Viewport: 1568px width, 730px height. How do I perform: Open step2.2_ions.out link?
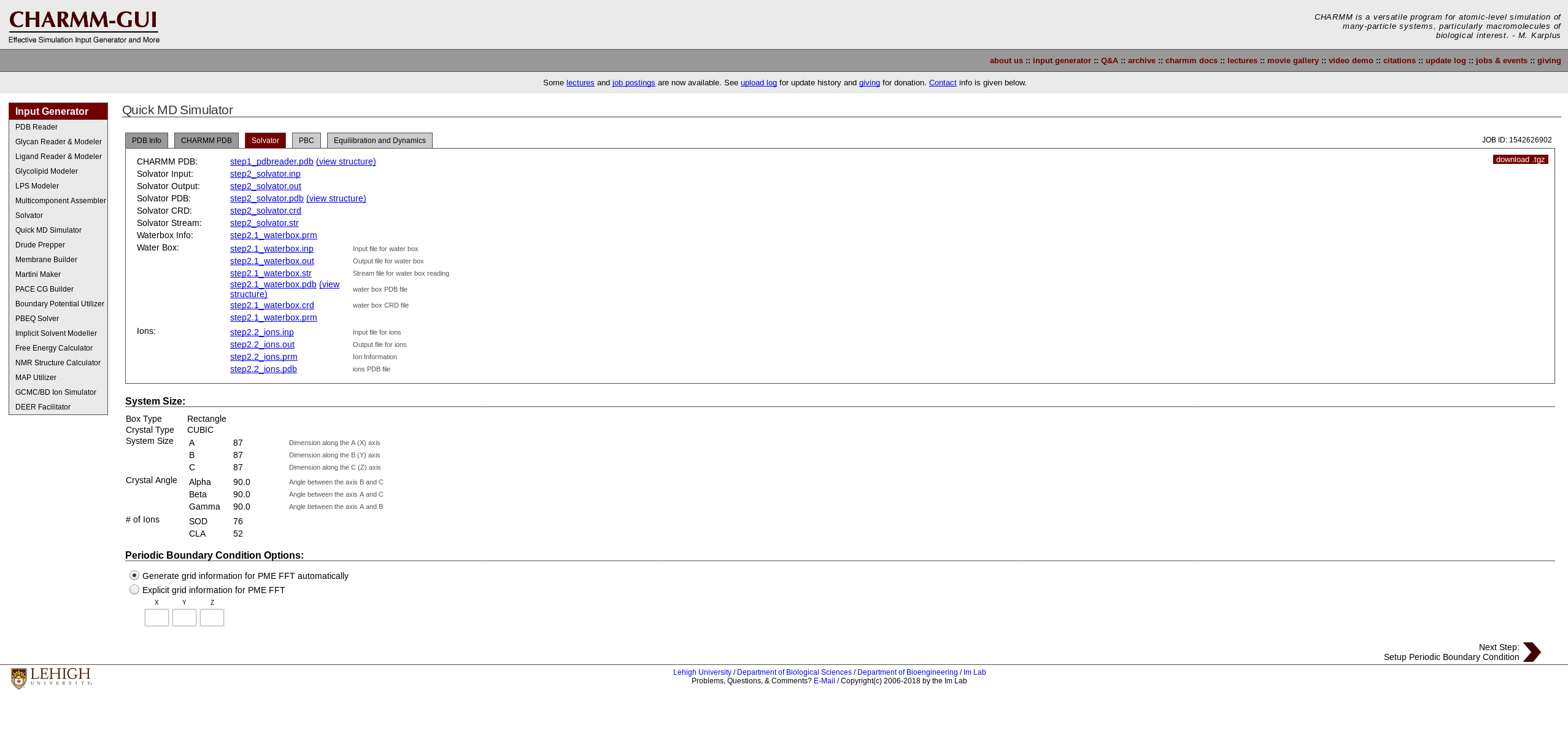coord(262,344)
